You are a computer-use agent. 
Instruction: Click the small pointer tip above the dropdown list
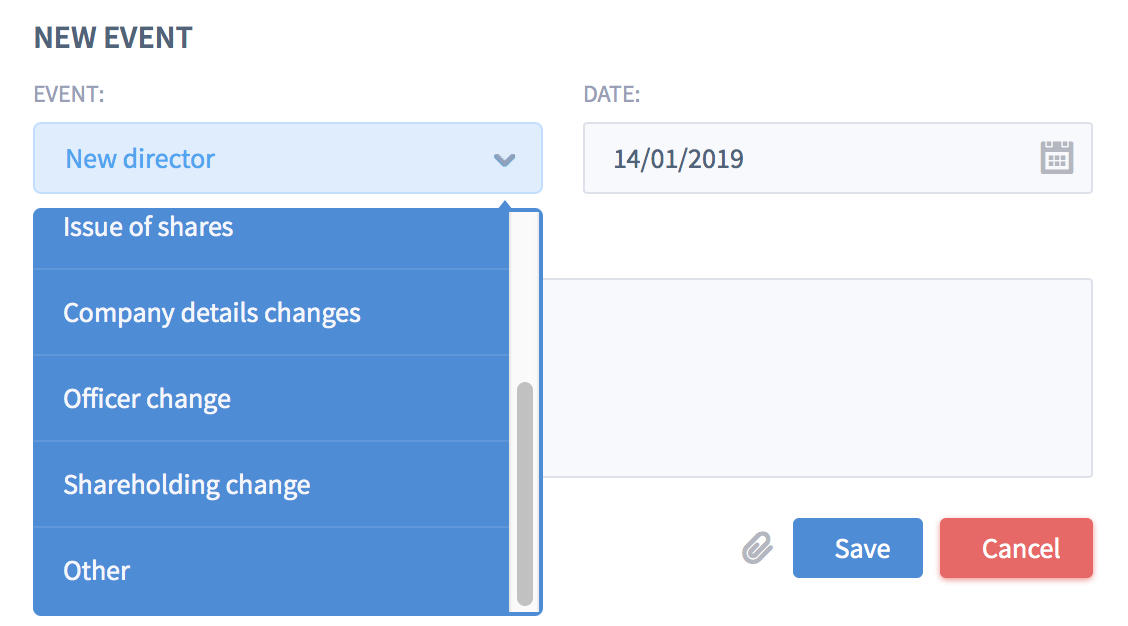tap(504, 205)
